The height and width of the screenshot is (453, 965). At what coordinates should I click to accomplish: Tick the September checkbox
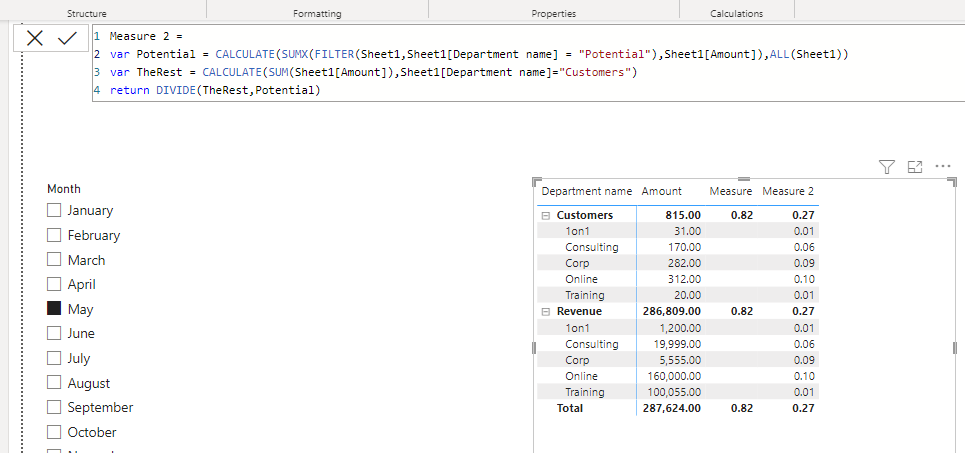tap(54, 407)
